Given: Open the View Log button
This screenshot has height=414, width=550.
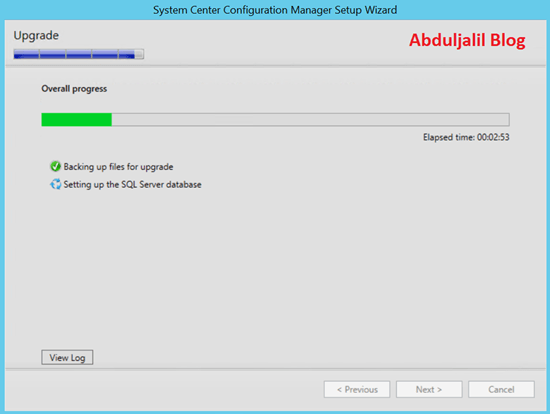Looking at the screenshot, I should coord(67,358).
